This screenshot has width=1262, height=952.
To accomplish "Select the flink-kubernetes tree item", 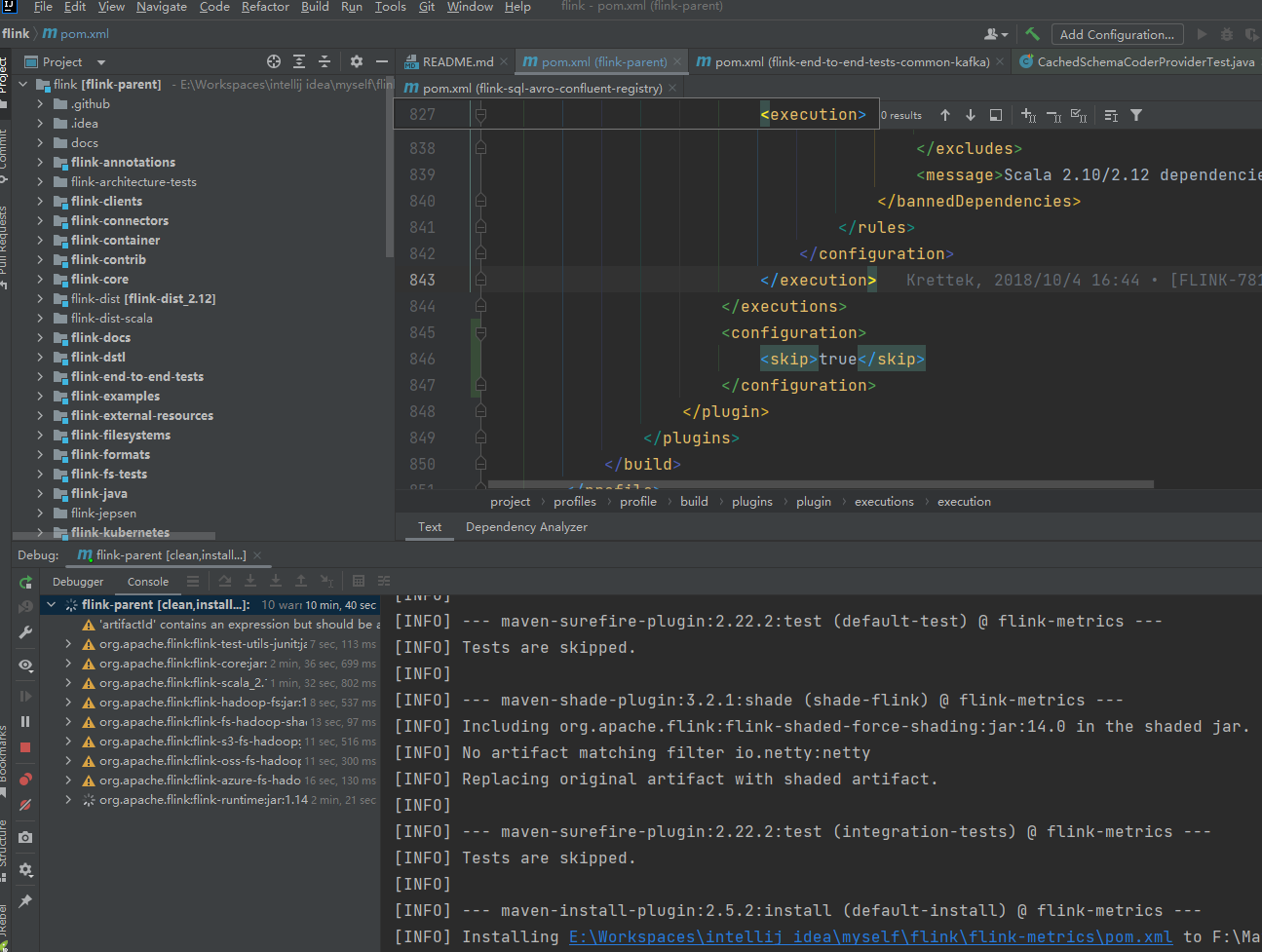I will click(120, 533).
